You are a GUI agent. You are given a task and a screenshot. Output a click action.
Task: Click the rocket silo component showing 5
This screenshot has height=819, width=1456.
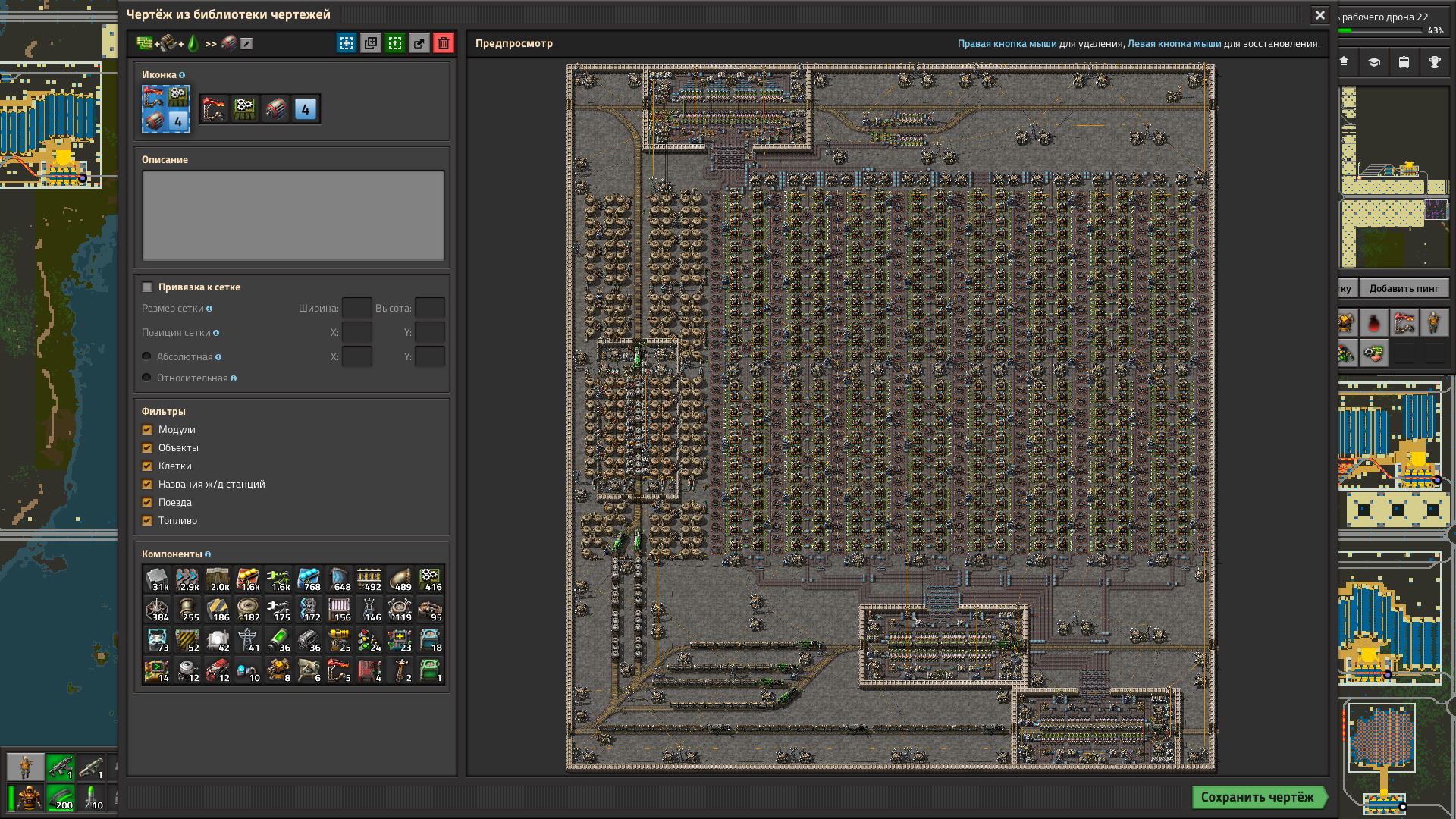coord(339,670)
